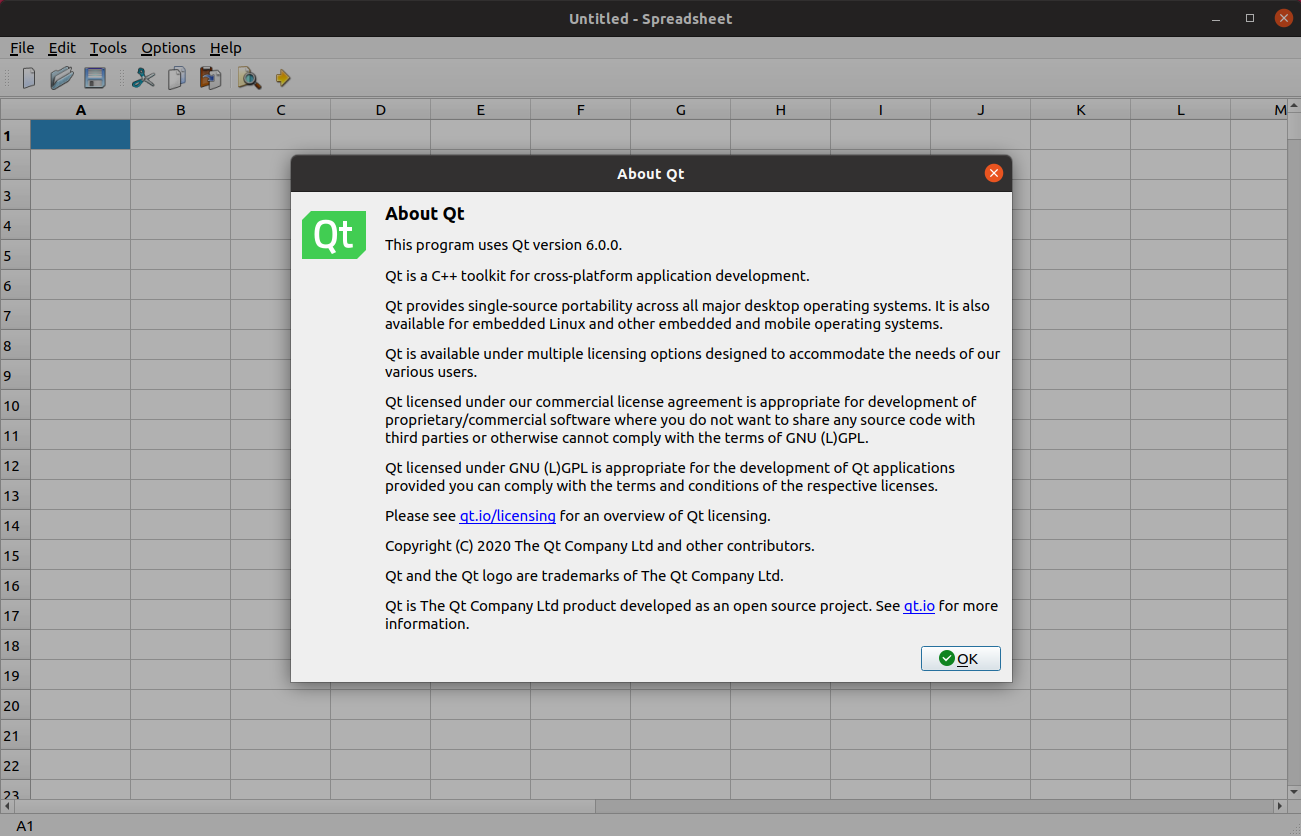Click the Save floppy disk icon
This screenshot has height=836, width=1301.
point(95,78)
